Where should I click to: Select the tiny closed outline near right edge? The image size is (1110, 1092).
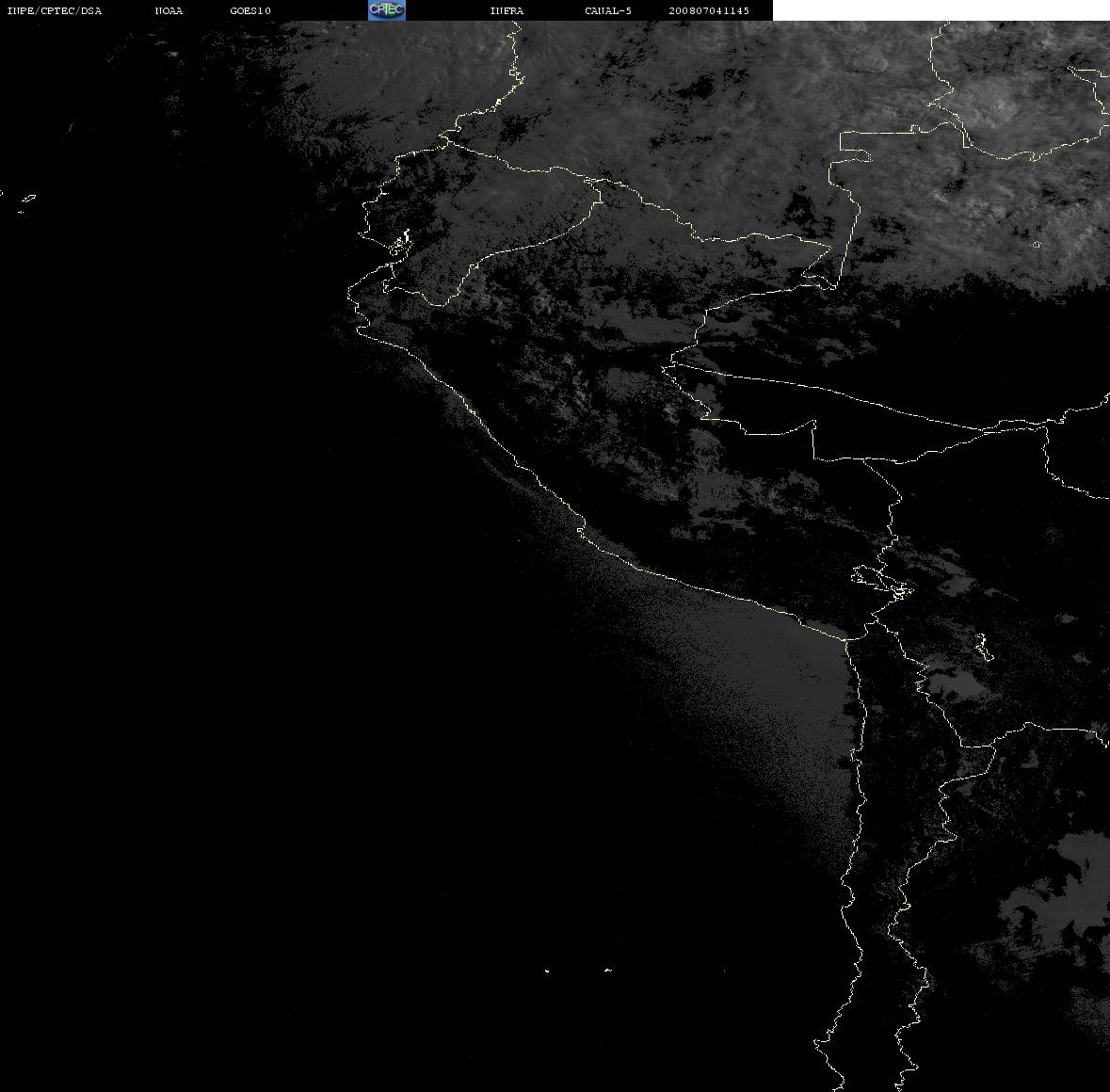pos(1036,245)
